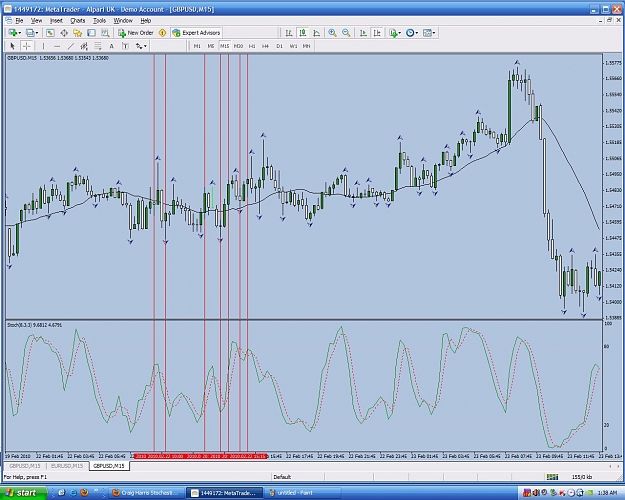
Task: Expand the Profiles dropdown arrow
Action: click(37, 33)
